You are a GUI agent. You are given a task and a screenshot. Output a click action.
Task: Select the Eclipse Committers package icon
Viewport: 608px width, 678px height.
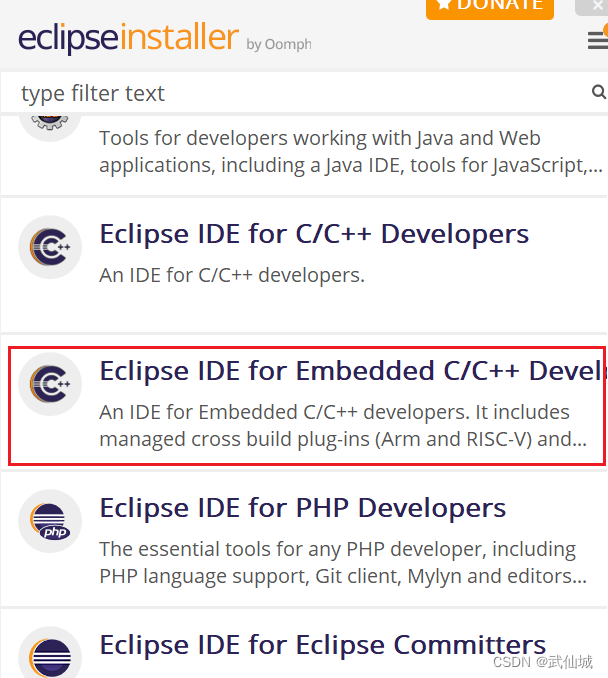click(x=50, y=654)
